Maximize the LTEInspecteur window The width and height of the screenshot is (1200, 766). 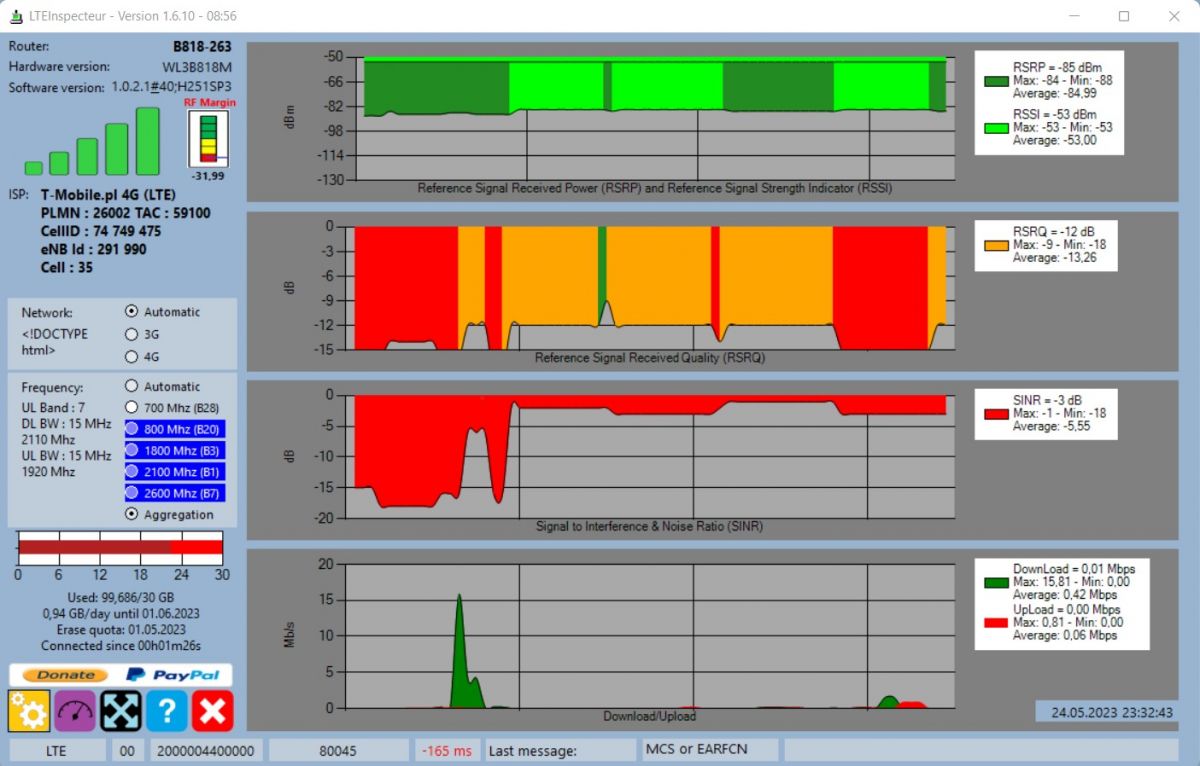(x=1124, y=16)
